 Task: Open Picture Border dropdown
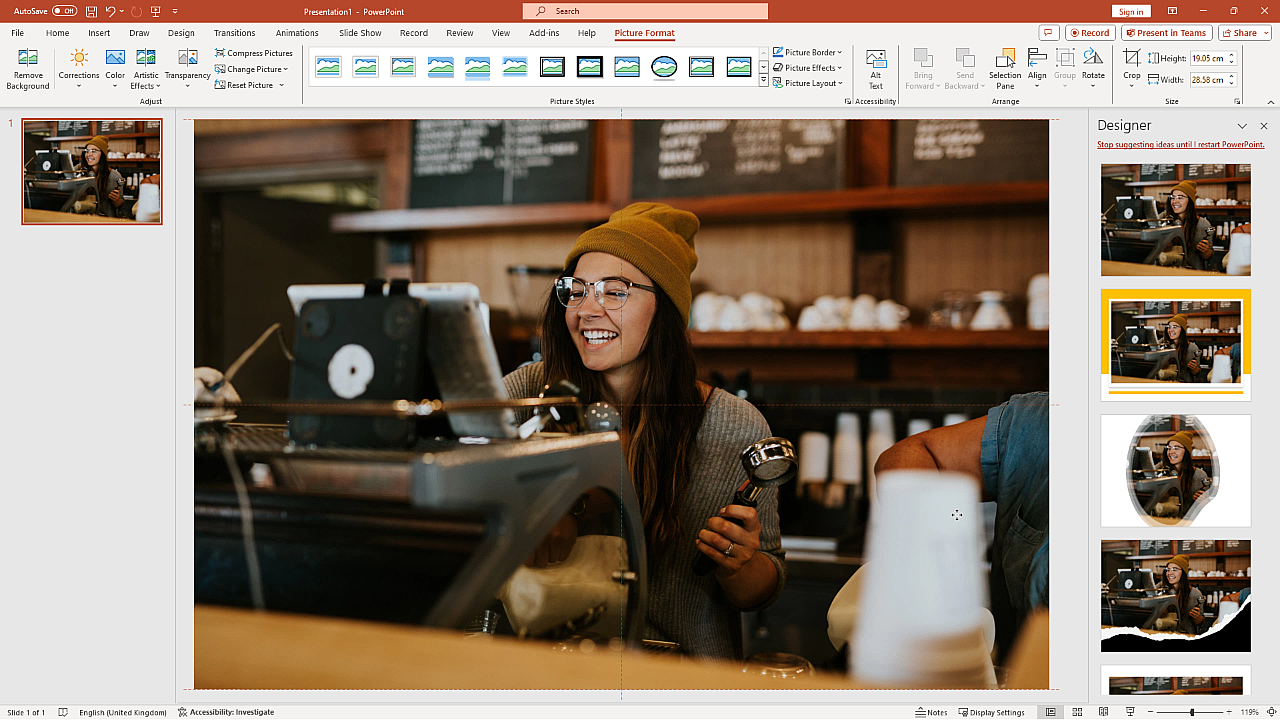coord(808,52)
